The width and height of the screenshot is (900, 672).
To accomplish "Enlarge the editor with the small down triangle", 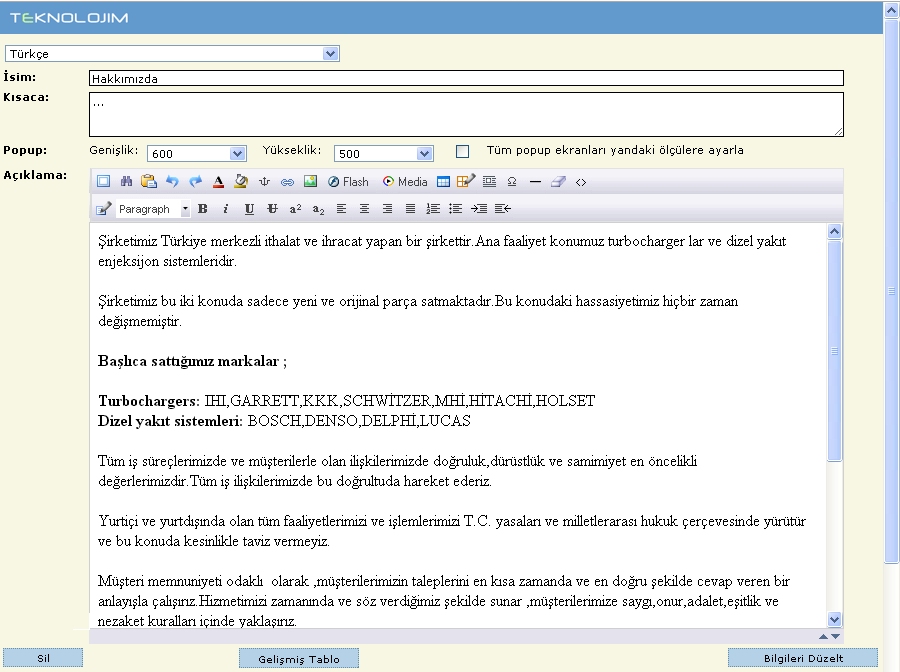I will coord(836,636).
